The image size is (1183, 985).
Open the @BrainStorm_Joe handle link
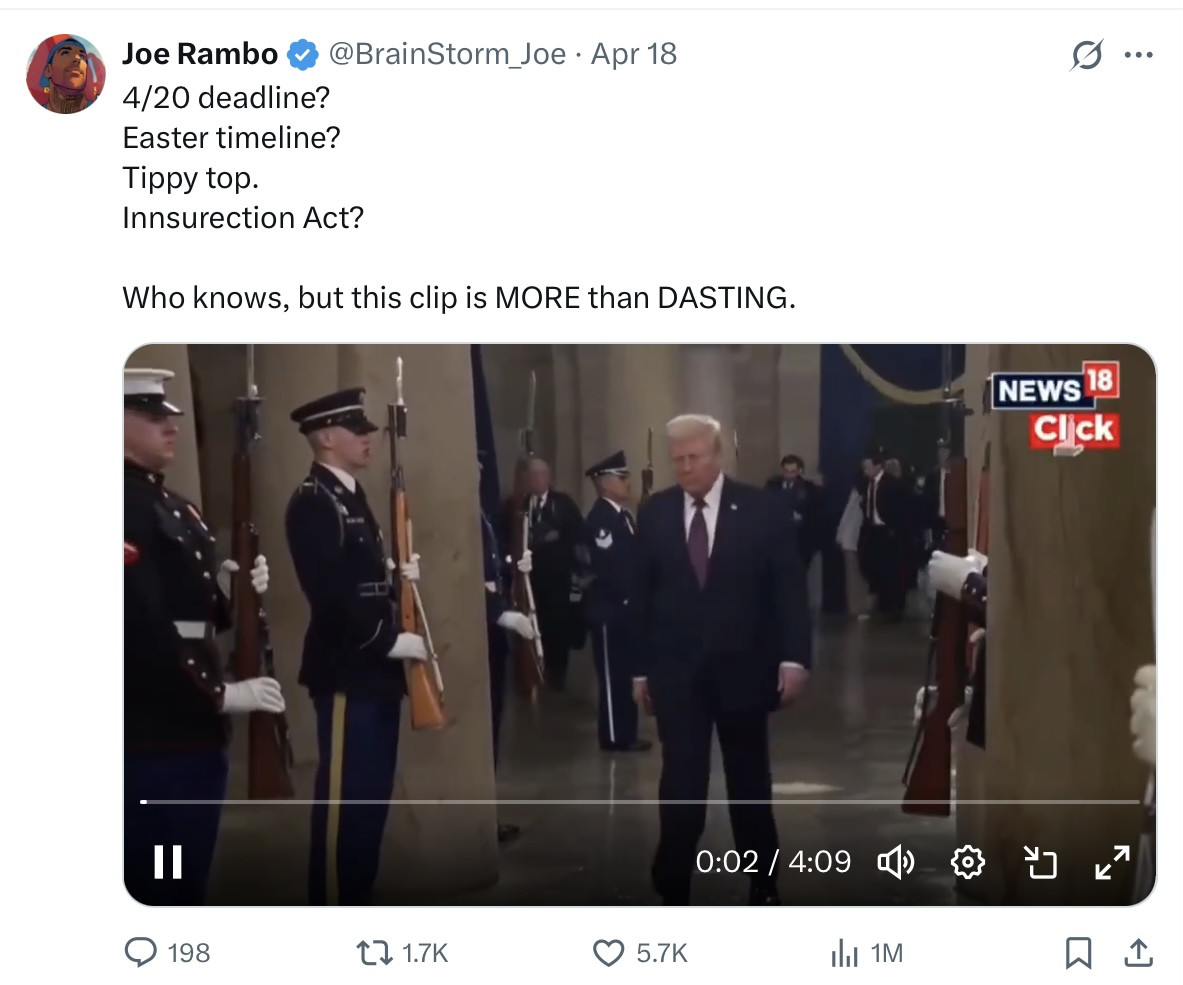[447, 54]
